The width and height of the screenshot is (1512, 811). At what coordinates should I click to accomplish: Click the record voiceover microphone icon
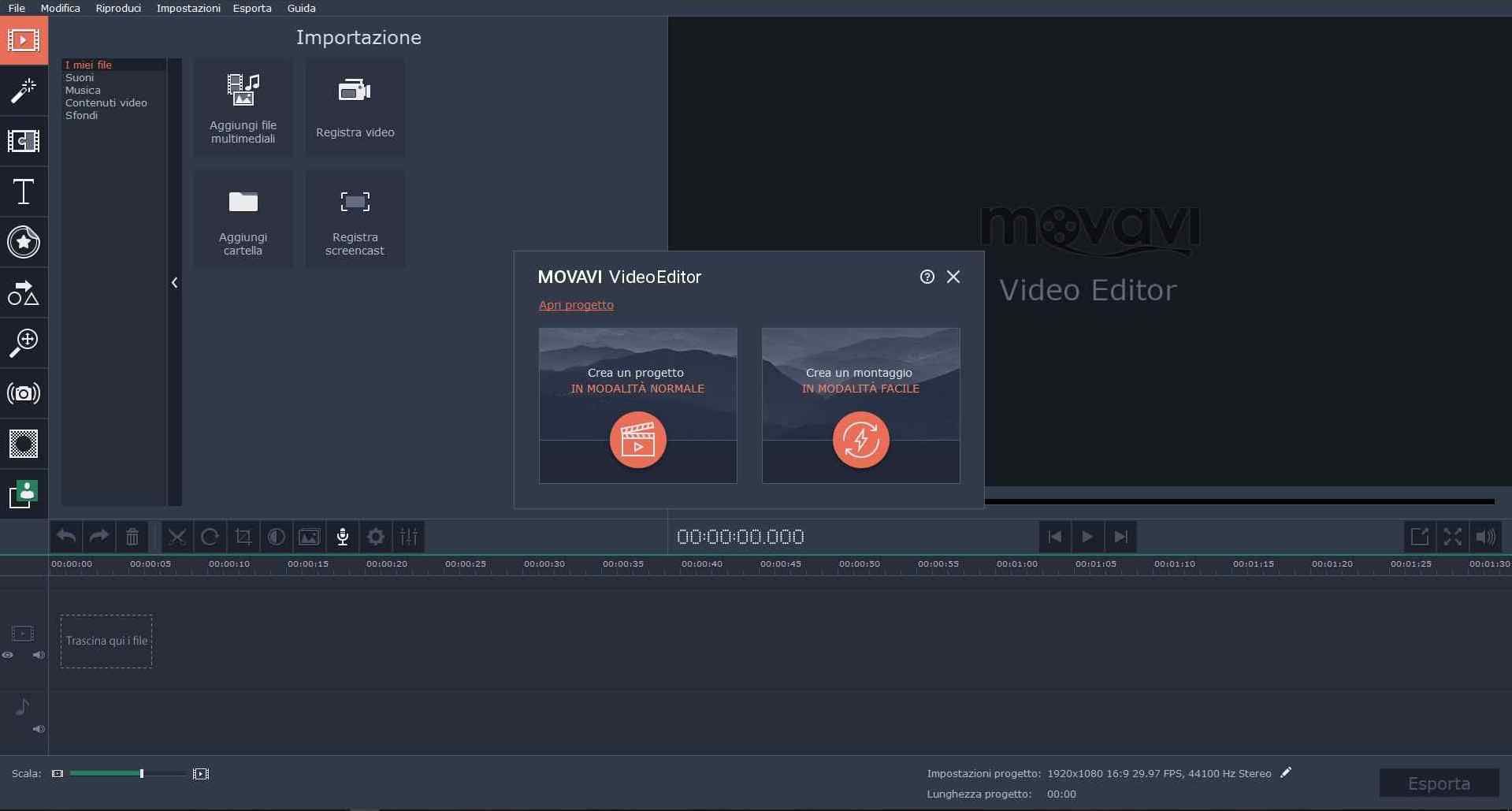click(x=343, y=537)
